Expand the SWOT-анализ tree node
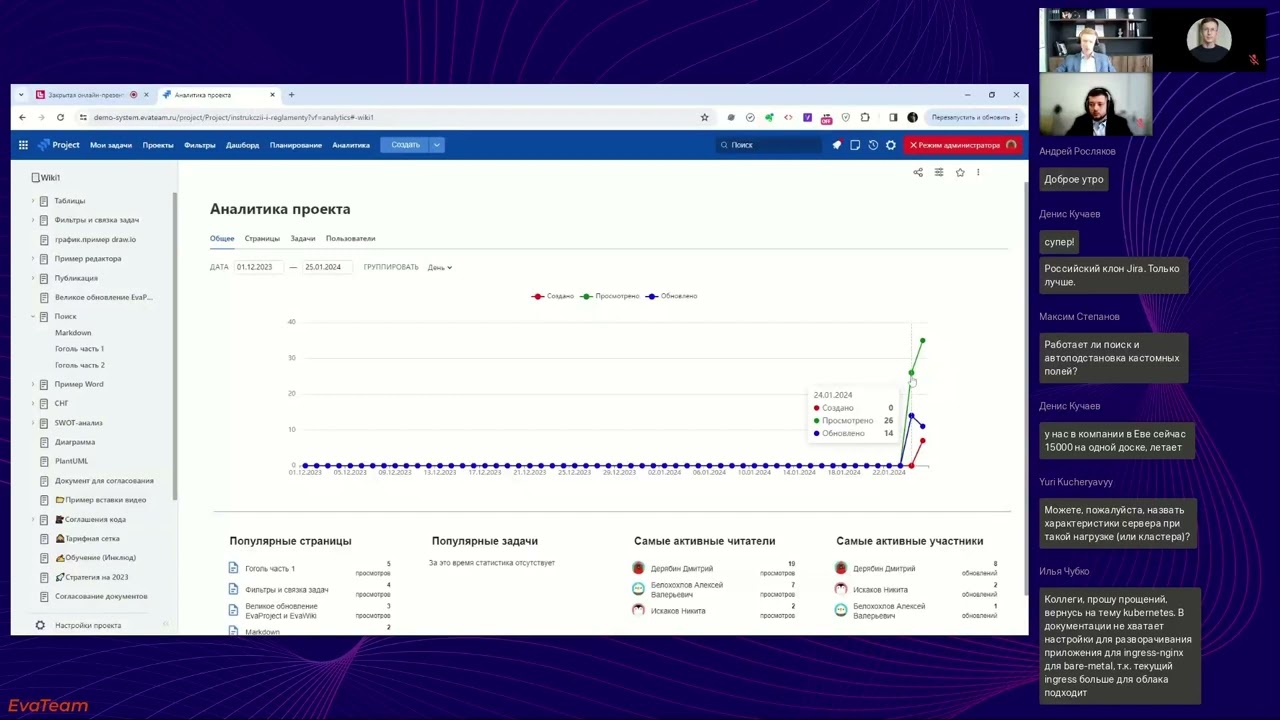Image resolution: width=1280 pixels, height=720 pixels. pos(32,423)
